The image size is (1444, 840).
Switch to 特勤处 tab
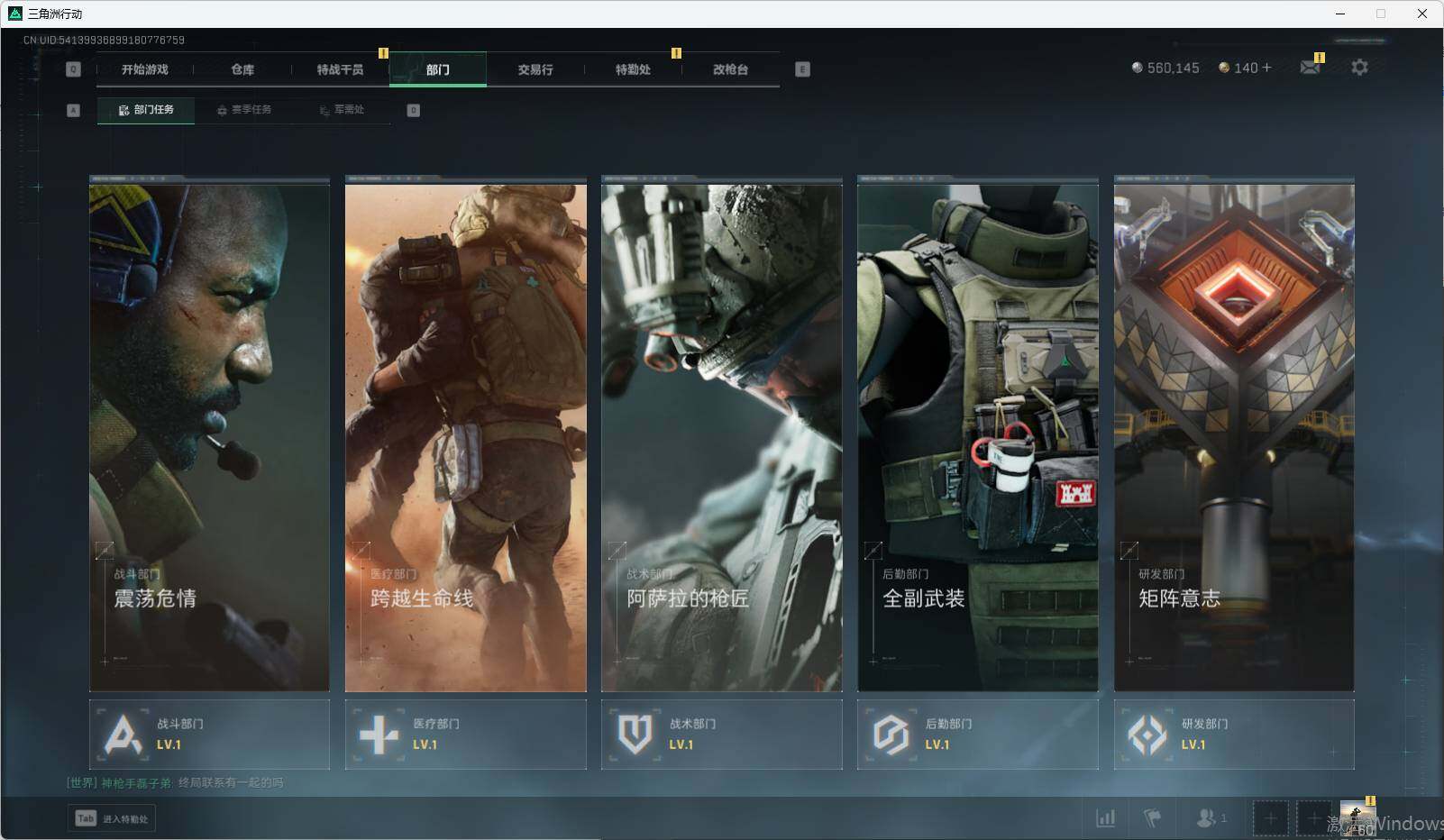coord(633,69)
